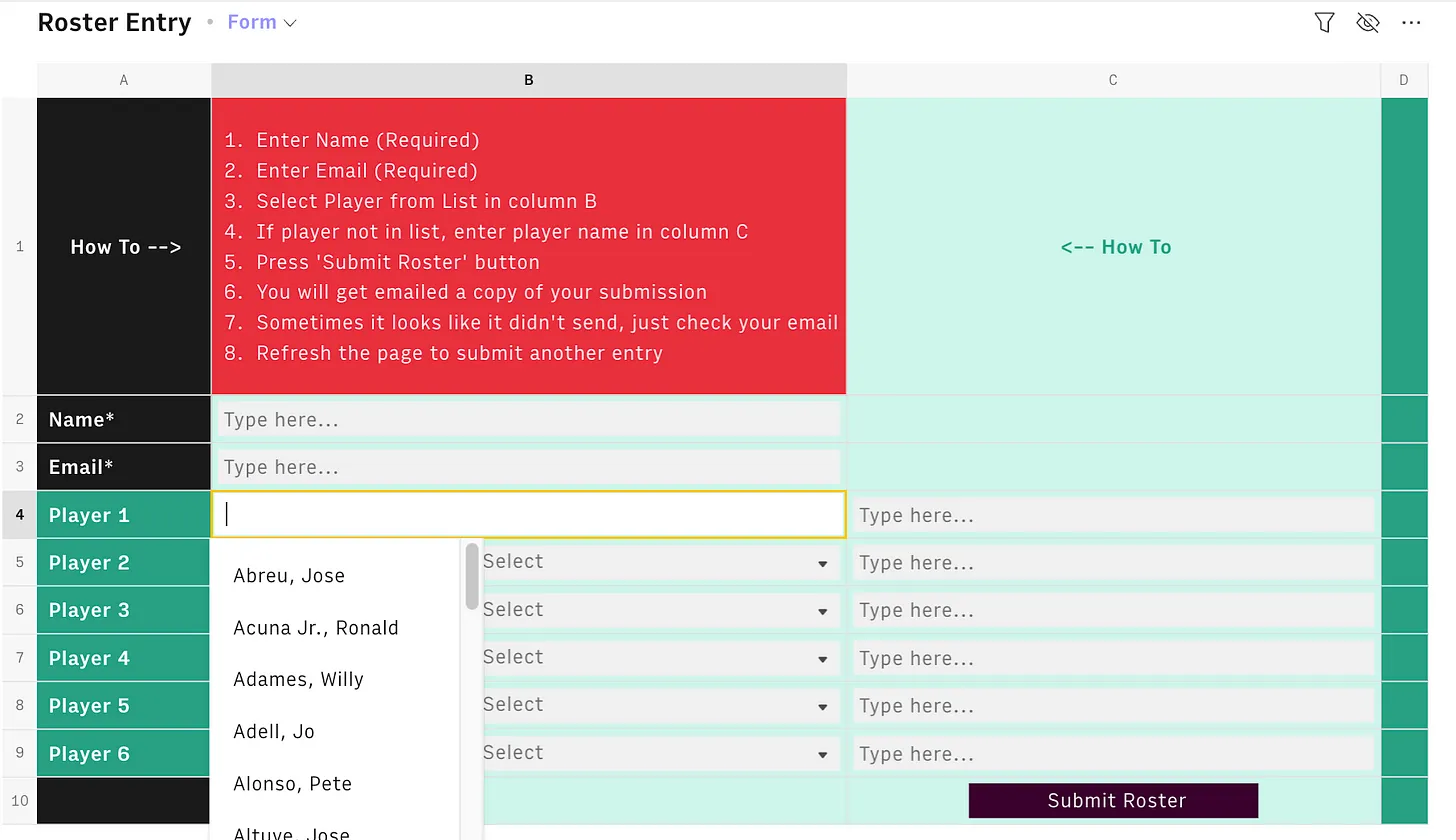The width and height of the screenshot is (1456, 840).
Task: Select column C header
Action: tap(1113, 80)
